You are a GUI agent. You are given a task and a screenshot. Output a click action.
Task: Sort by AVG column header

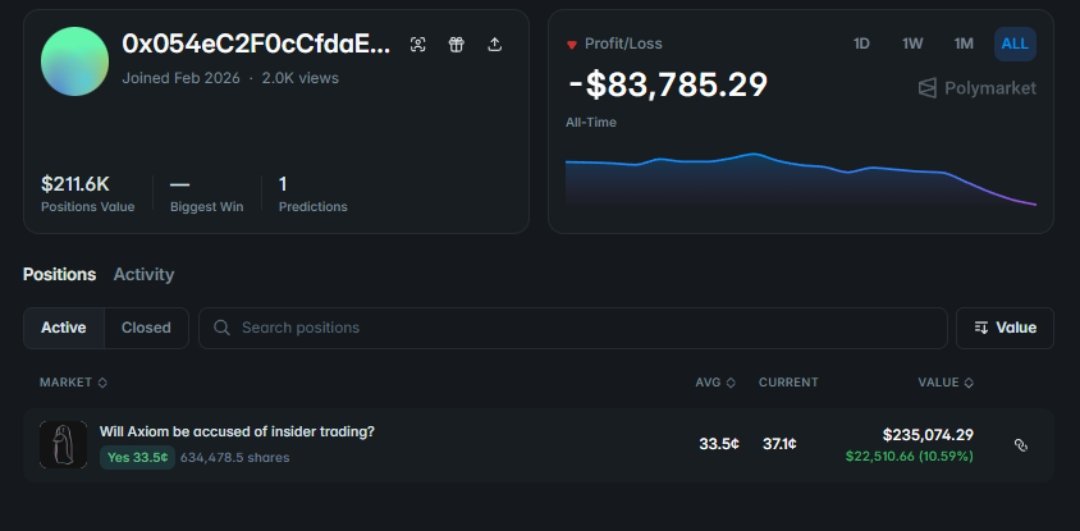715,382
